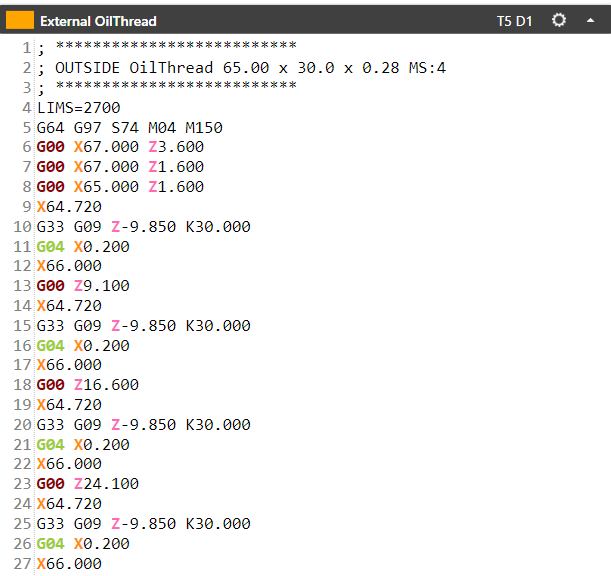Click the orange color swatch in header
This screenshot has height=576, width=611.
(20, 20)
